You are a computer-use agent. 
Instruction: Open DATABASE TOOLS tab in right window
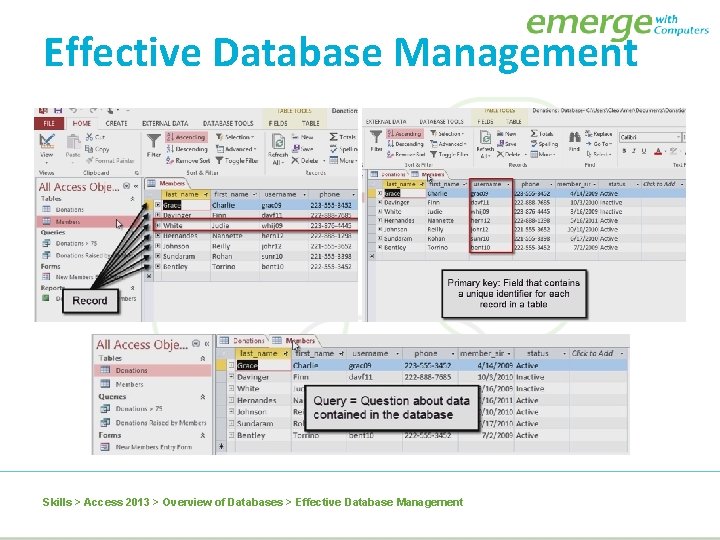441,122
